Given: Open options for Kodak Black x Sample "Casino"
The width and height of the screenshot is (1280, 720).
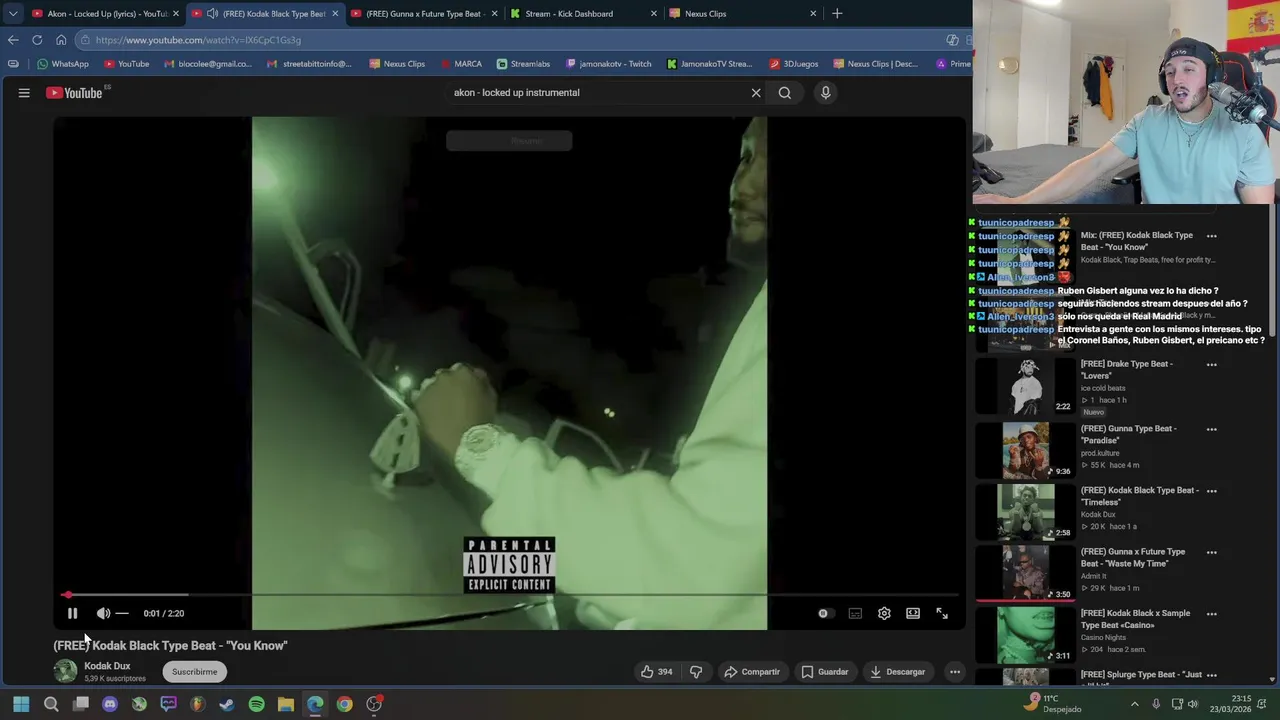Looking at the screenshot, I should (x=1211, y=614).
